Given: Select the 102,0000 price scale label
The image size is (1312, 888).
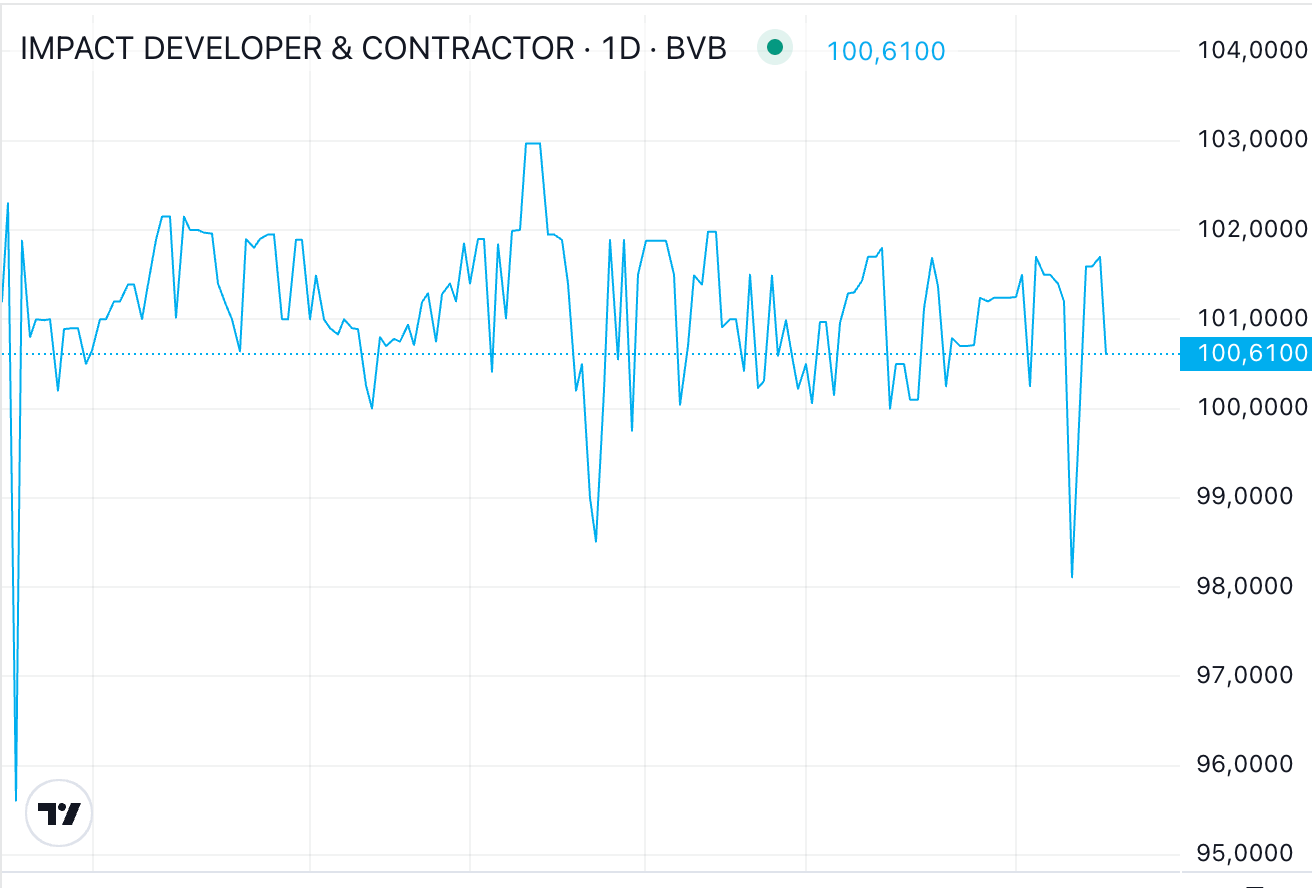Looking at the screenshot, I should (1252, 229).
